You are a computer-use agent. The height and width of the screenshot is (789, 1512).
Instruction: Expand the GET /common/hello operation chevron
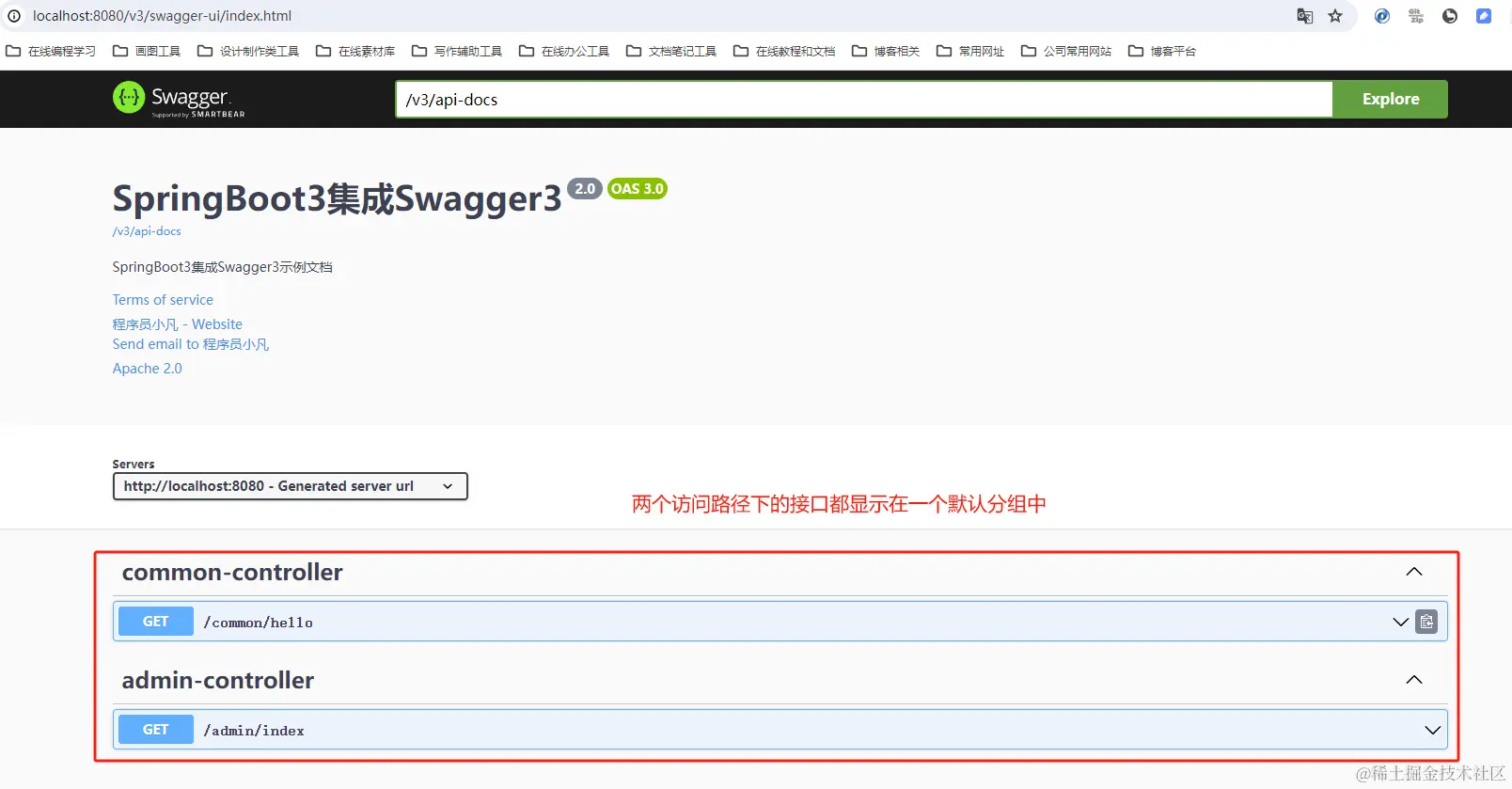[x=1400, y=622]
